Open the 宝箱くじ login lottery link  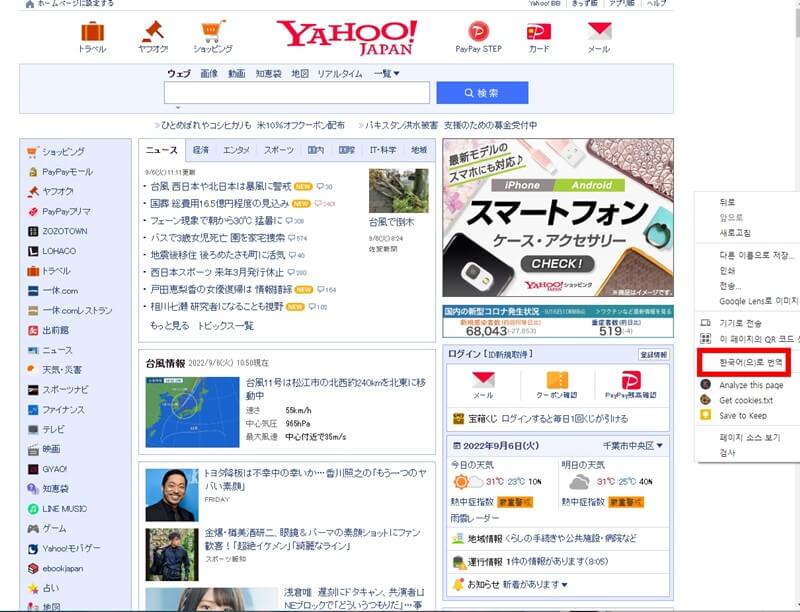[548, 419]
